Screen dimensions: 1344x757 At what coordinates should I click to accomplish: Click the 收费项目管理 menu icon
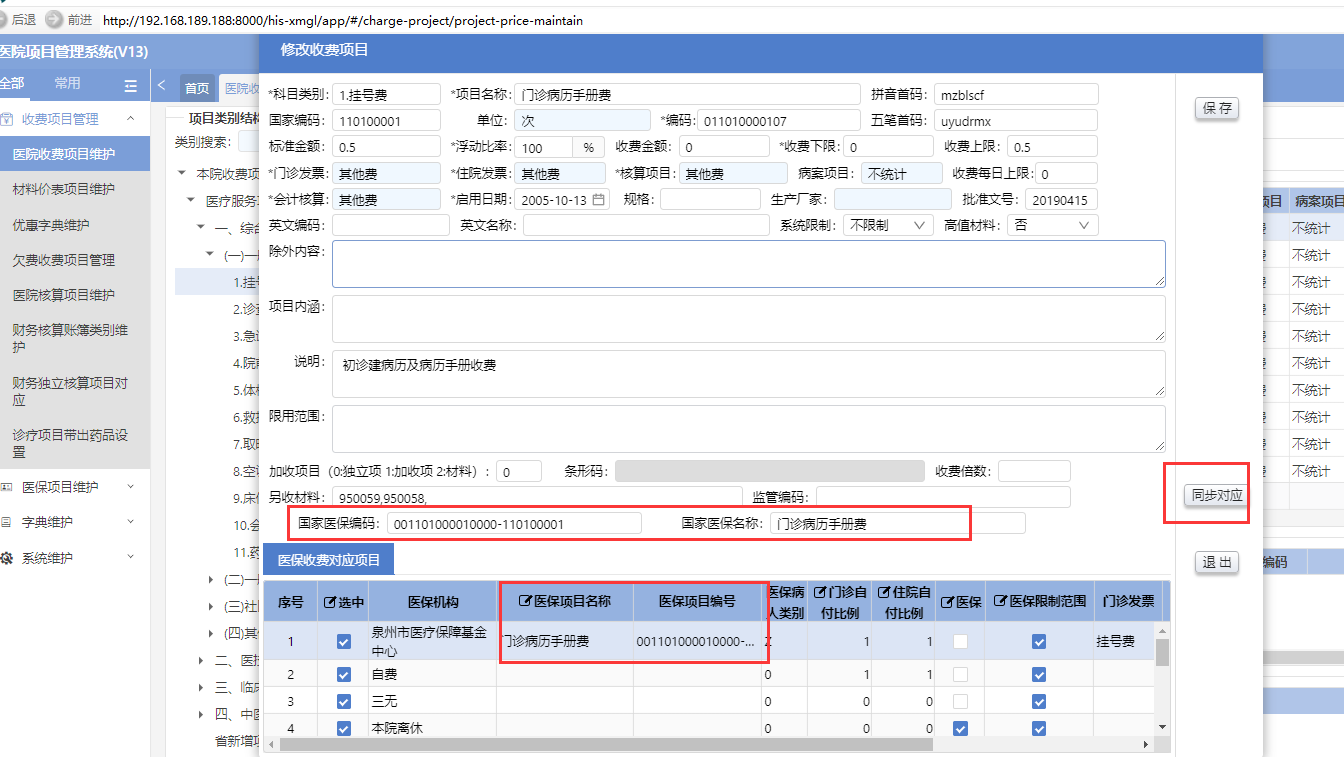6,119
